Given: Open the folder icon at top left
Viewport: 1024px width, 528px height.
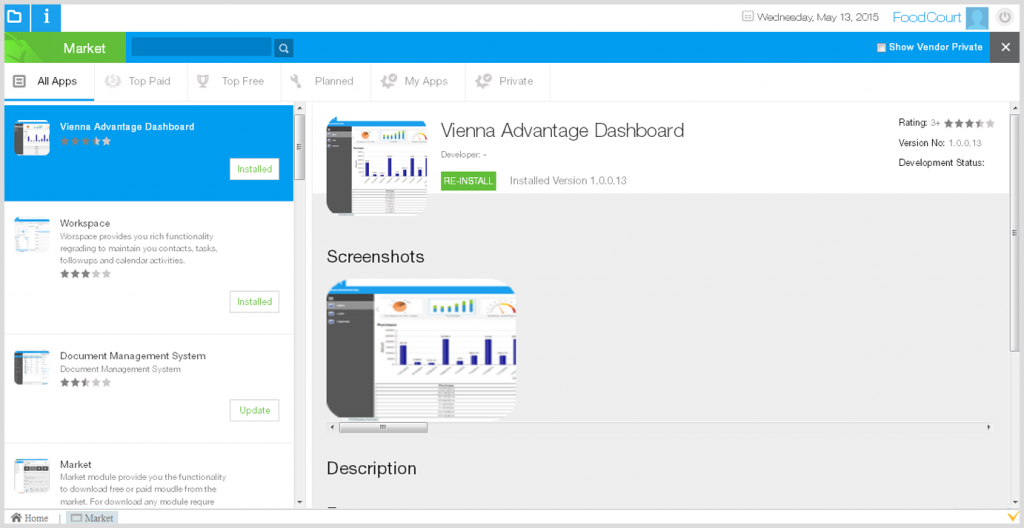Looking at the screenshot, I should 16,16.
